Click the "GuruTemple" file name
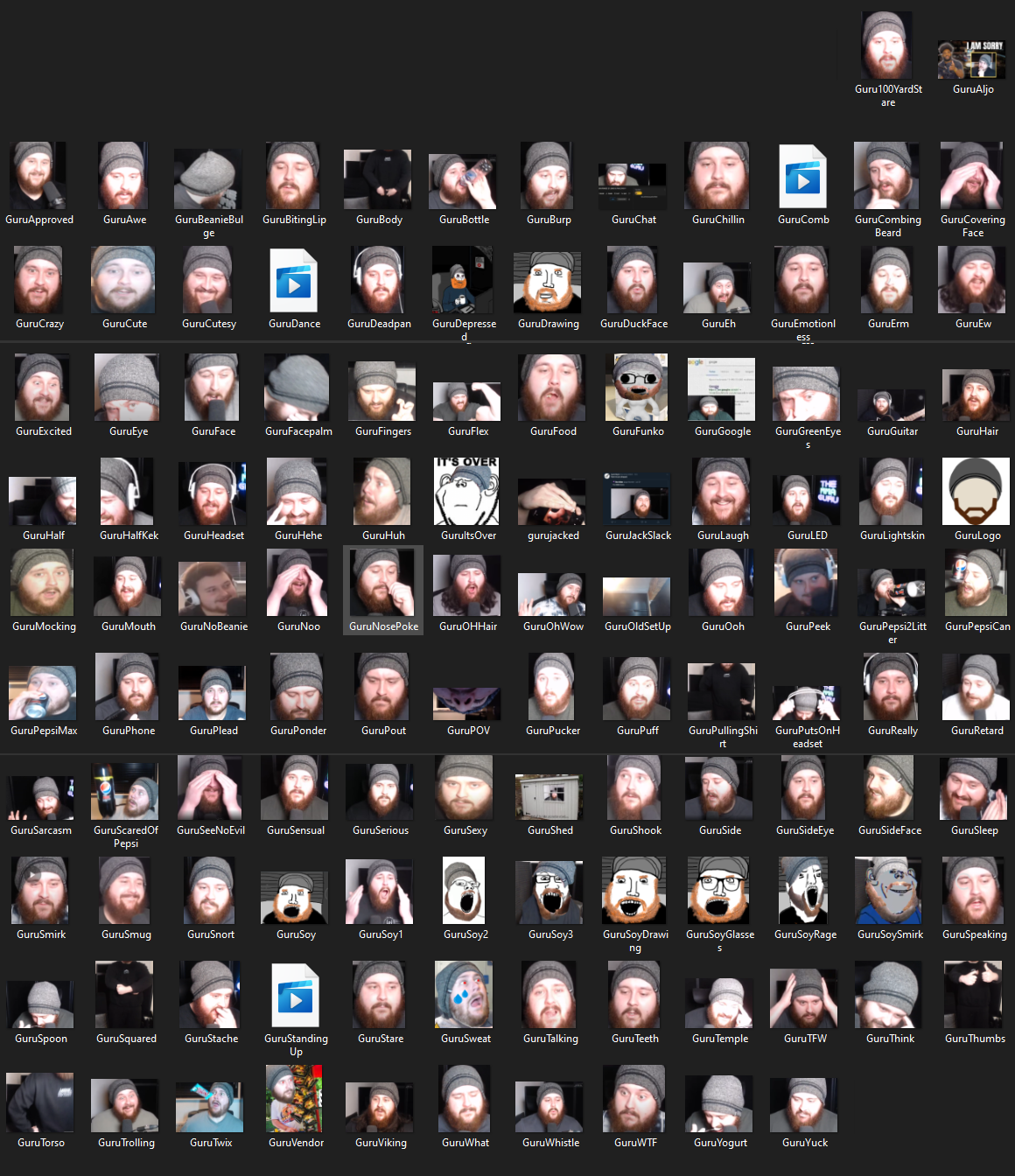 coord(718,1039)
